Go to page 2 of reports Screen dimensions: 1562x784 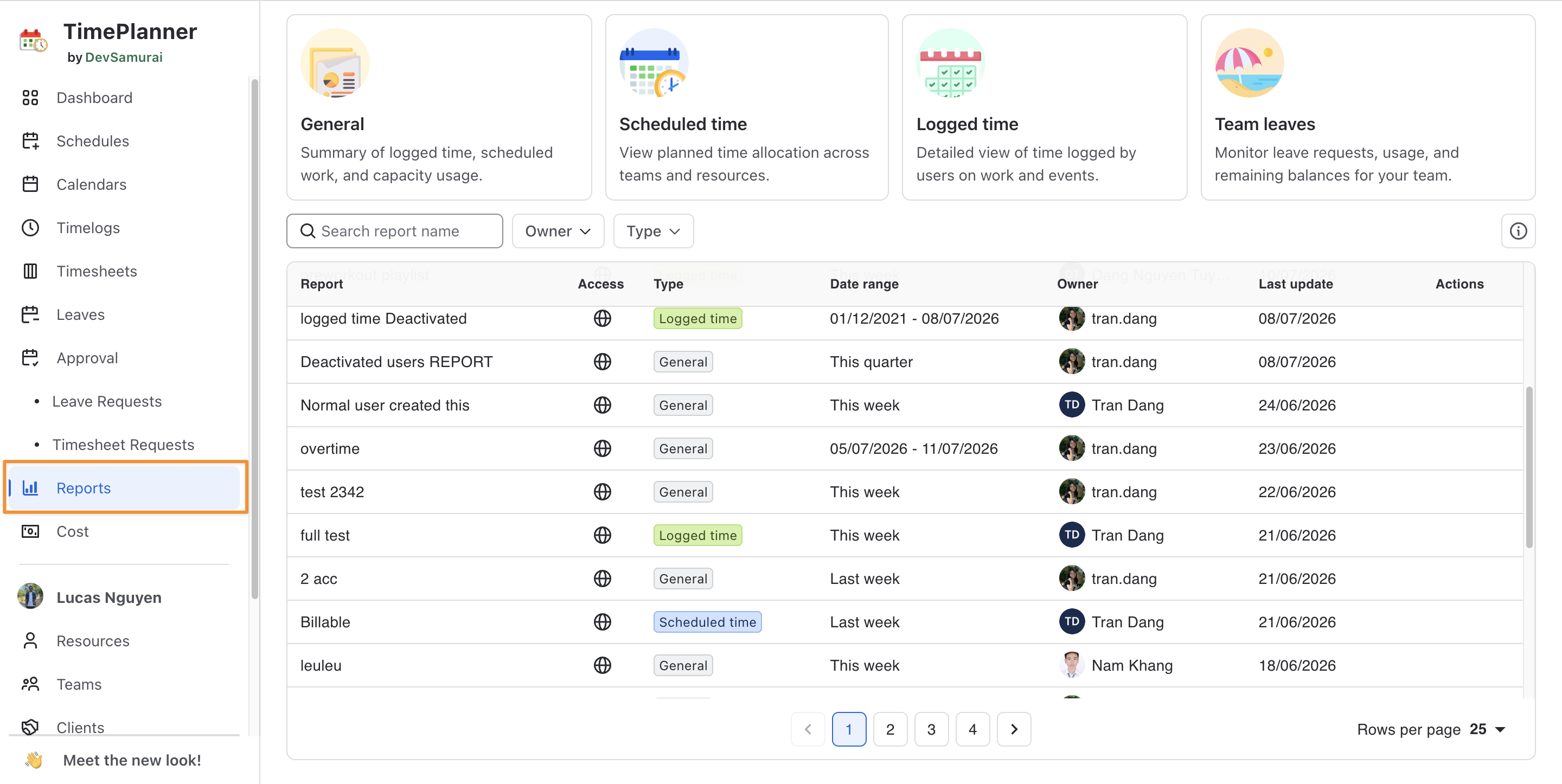click(x=889, y=729)
